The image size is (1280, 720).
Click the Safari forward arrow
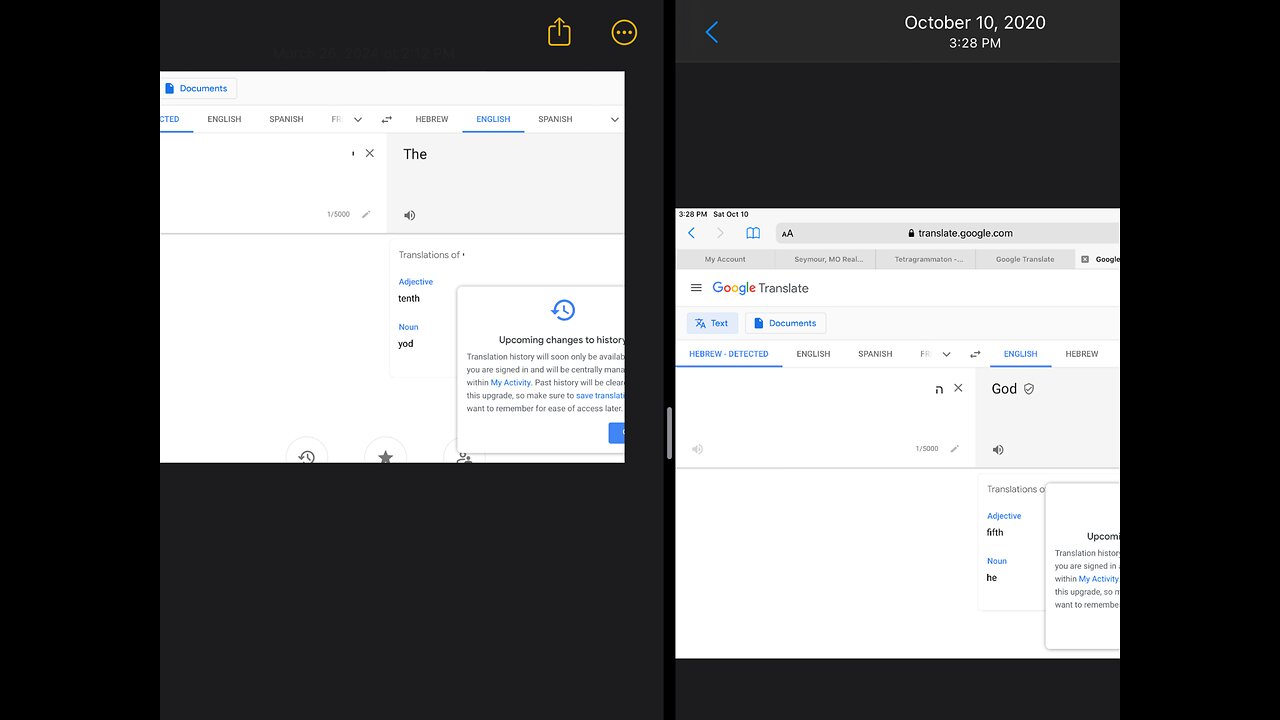pyautogui.click(x=720, y=233)
